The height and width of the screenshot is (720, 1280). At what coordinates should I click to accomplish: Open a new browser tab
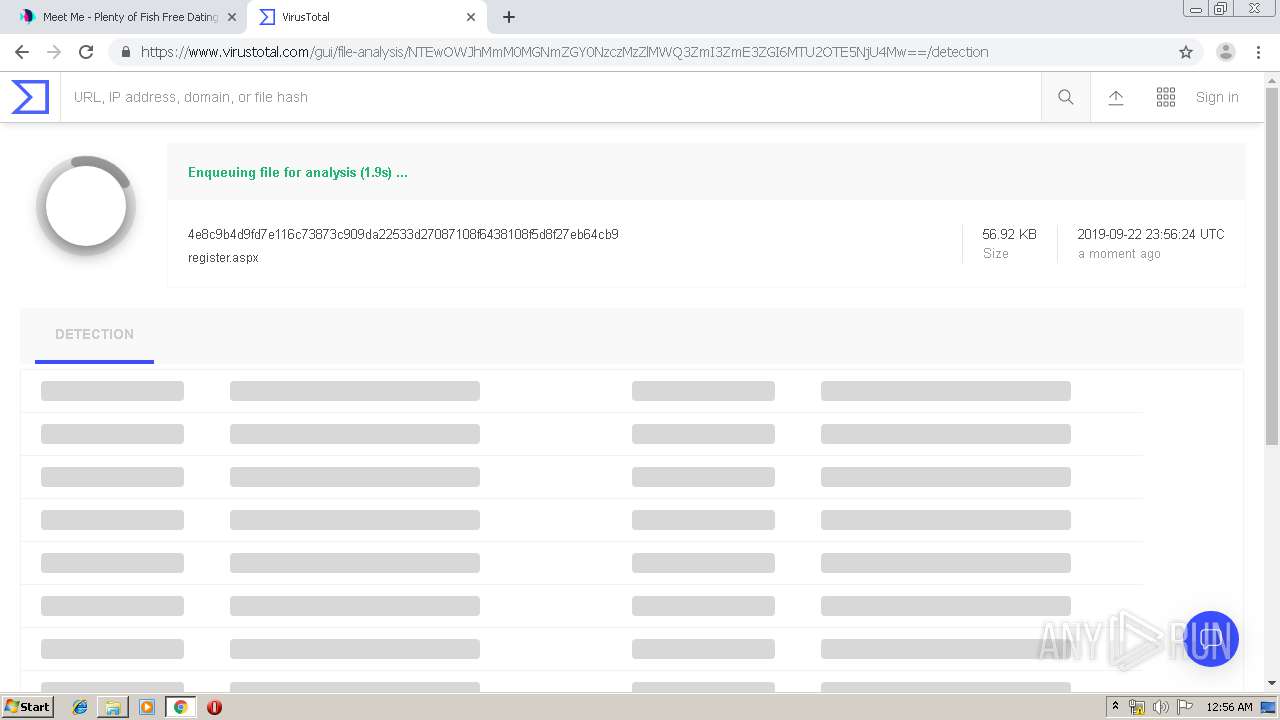pos(509,17)
